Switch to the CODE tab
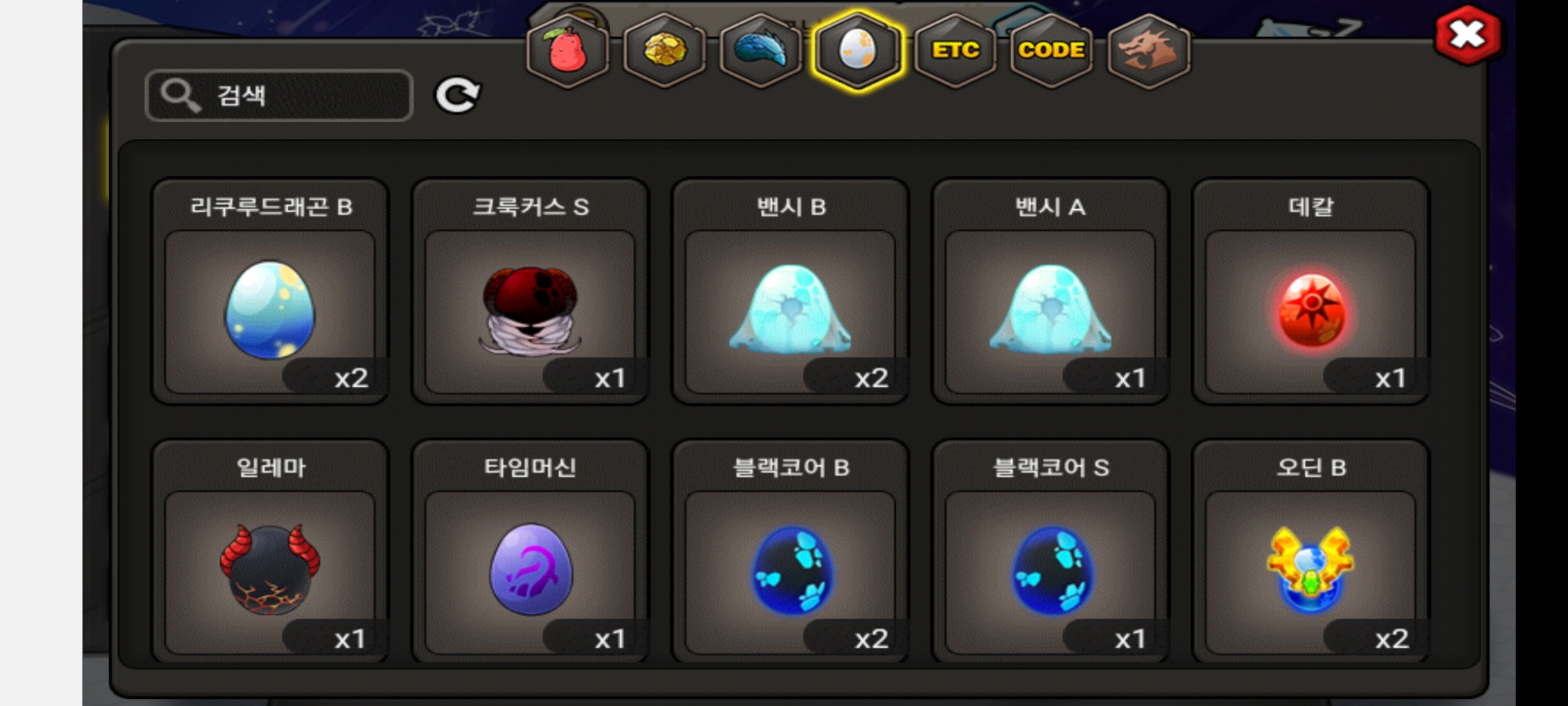 pos(1052,51)
